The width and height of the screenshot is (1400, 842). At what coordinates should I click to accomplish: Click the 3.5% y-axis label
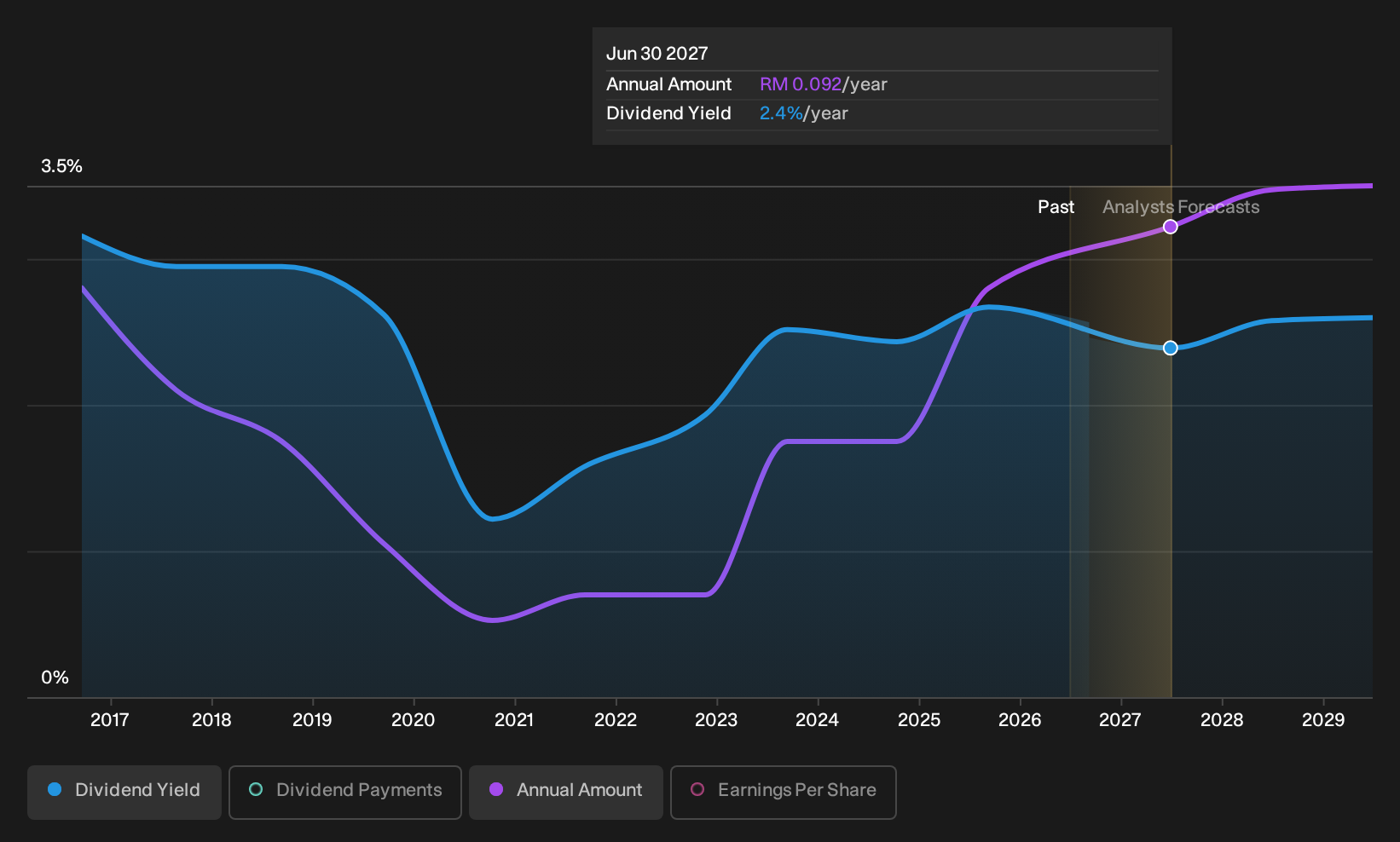pos(61,166)
